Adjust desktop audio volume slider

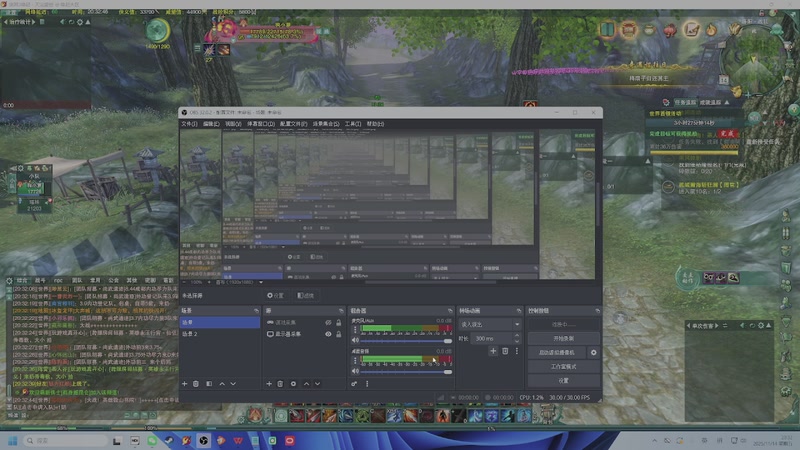tap(406, 371)
